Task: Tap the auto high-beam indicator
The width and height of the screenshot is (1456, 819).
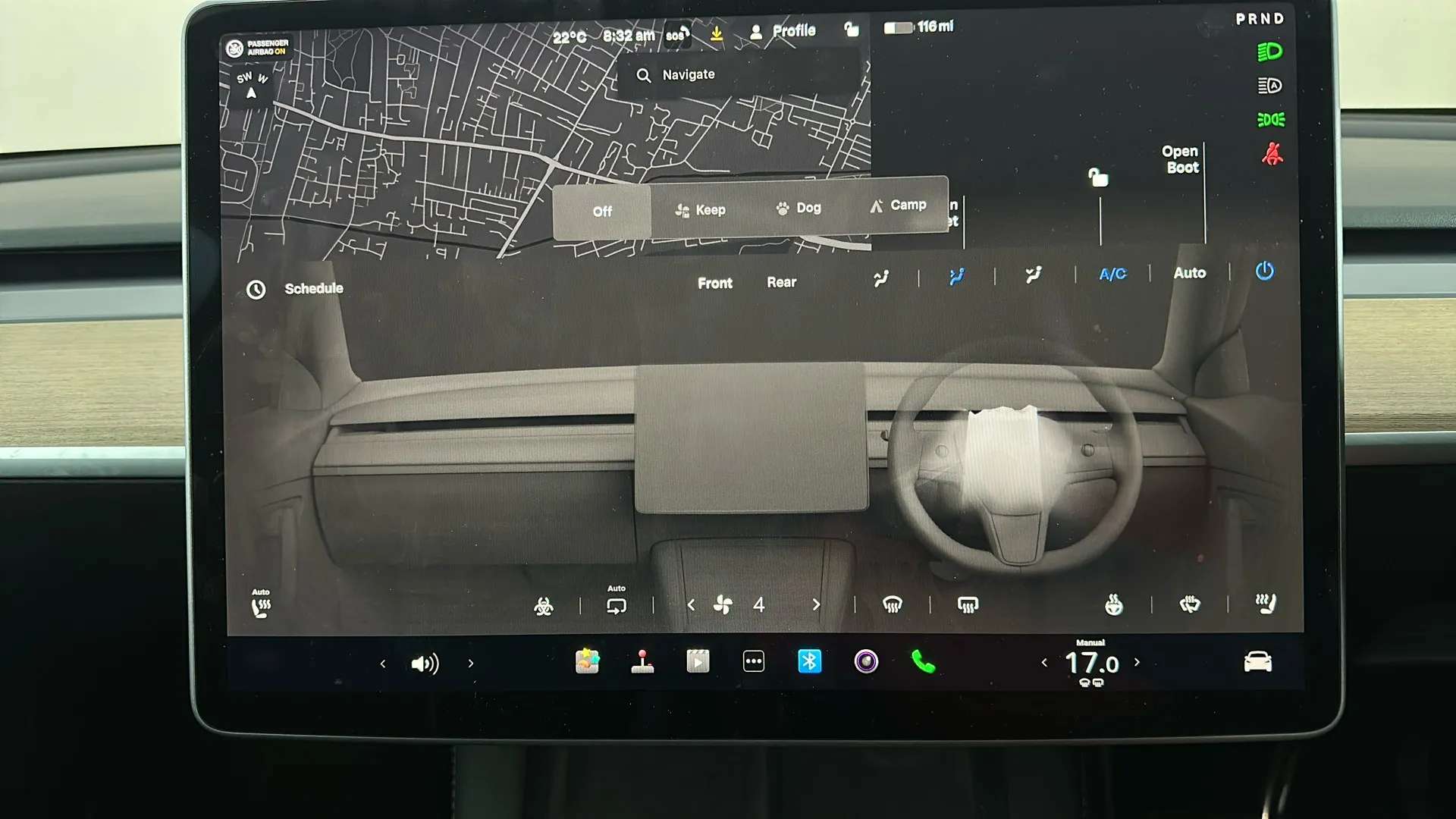Action: [x=1269, y=86]
